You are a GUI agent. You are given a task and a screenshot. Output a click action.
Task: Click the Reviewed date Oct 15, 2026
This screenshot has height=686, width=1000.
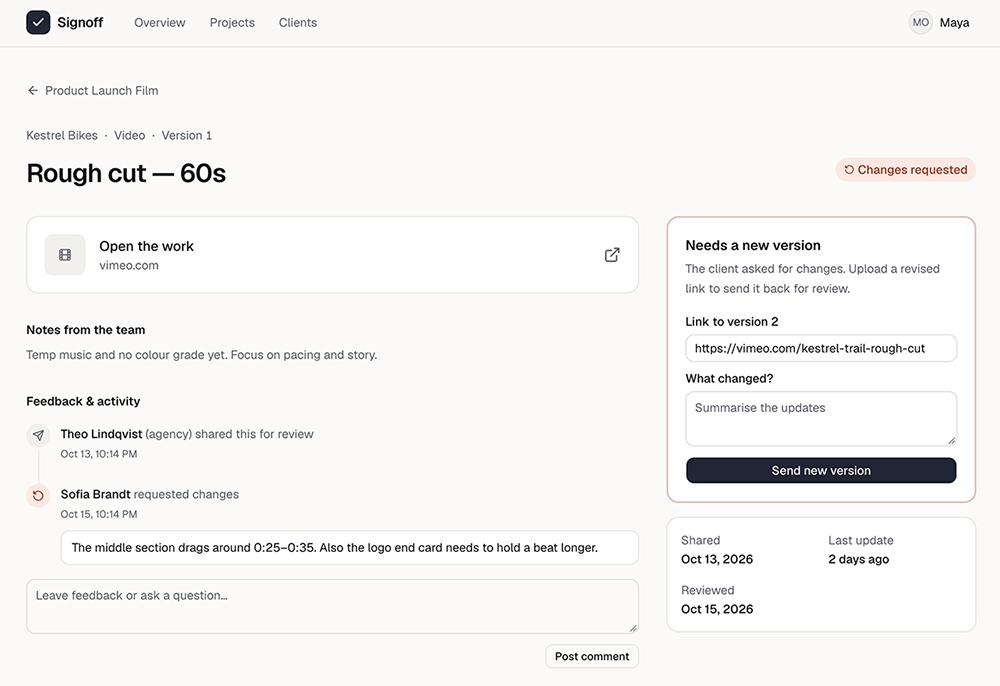717,609
